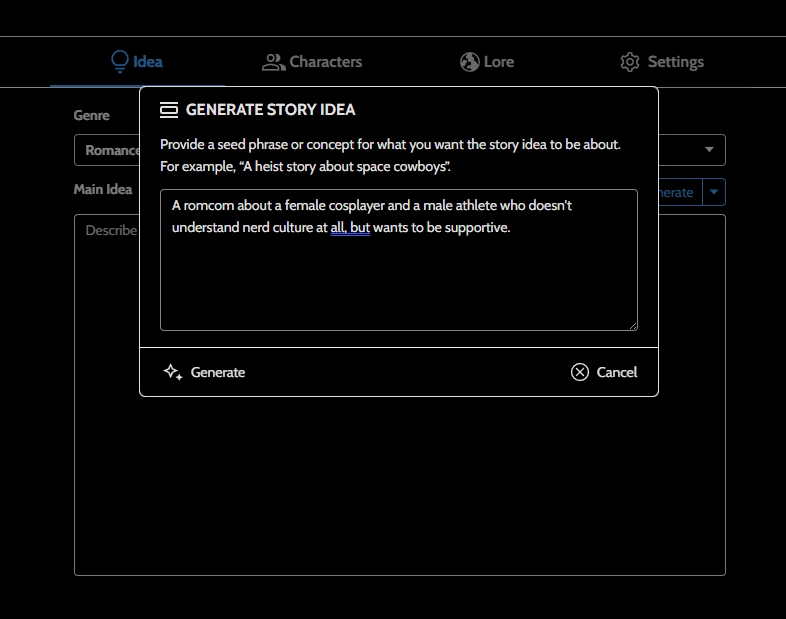
Task: Expand the Genre dropdown arrow
Action: tap(709, 150)
